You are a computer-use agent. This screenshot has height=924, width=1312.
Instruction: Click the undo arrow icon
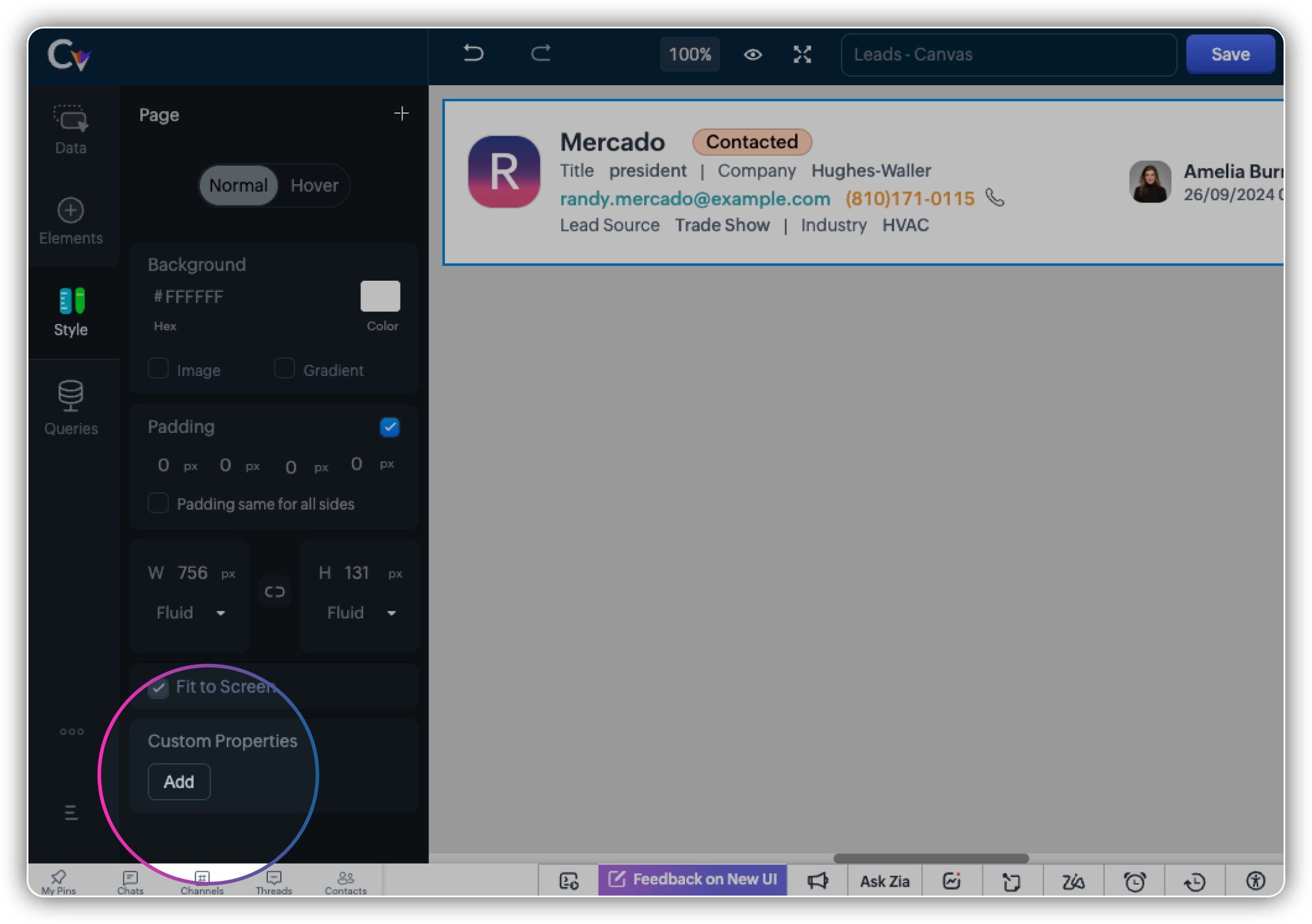coord(473,54)
